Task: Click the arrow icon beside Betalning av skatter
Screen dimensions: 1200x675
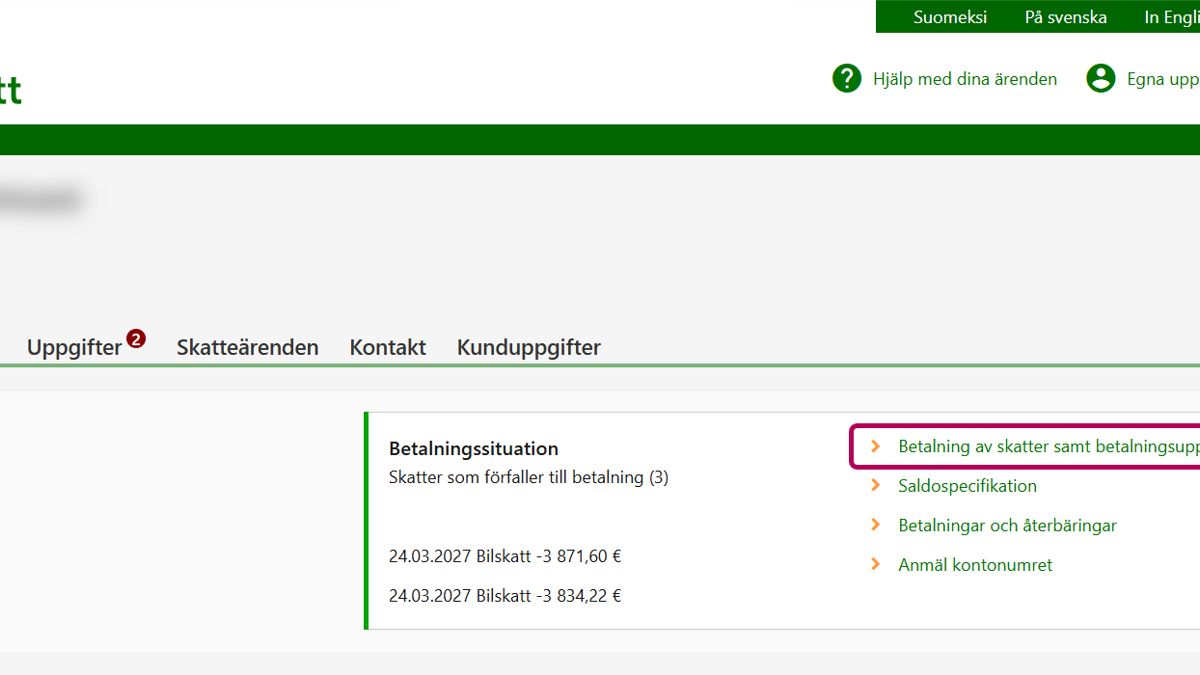Action: [x=876, y=447]
